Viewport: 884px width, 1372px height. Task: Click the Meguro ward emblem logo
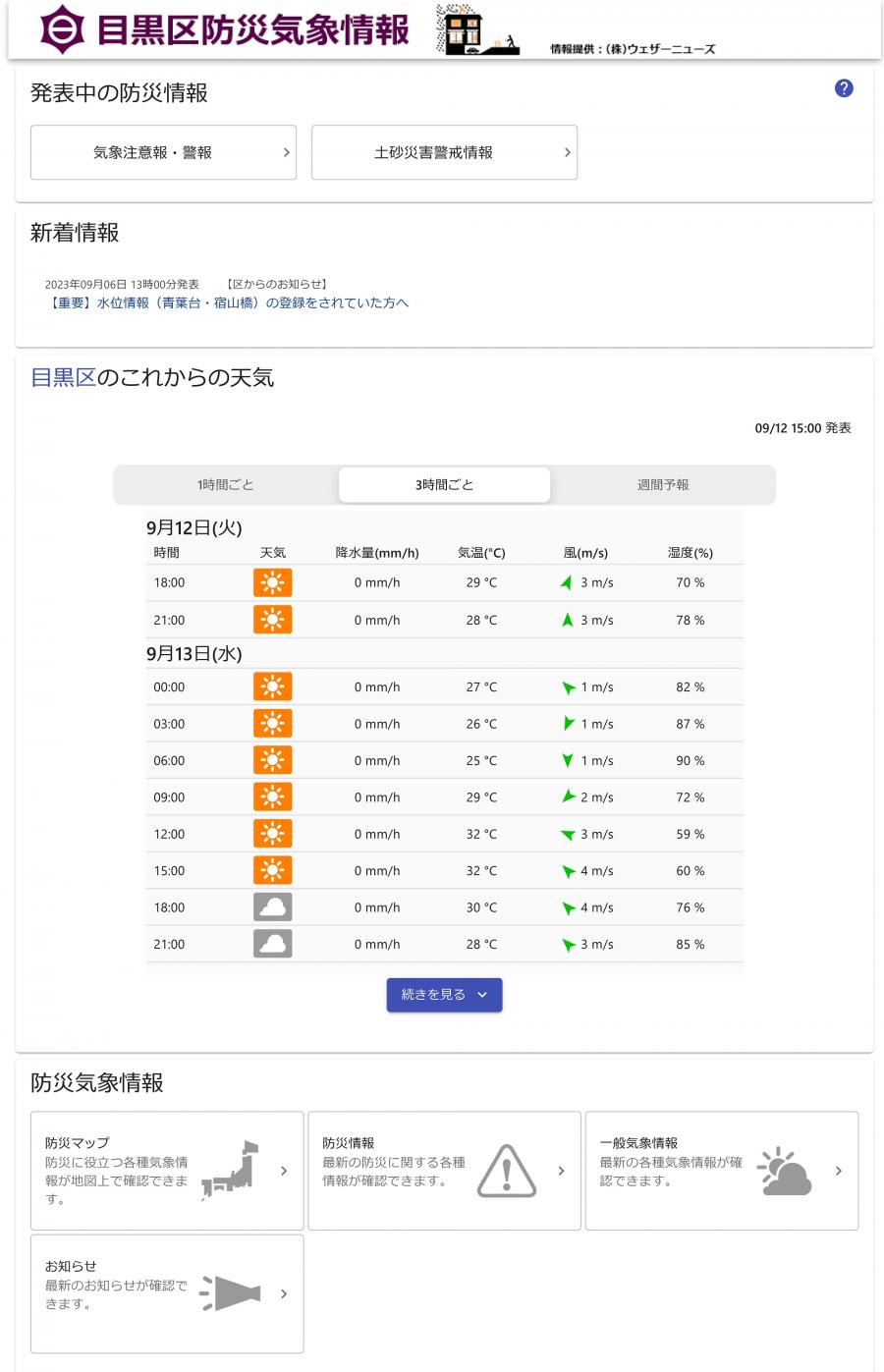coord(63,29)
